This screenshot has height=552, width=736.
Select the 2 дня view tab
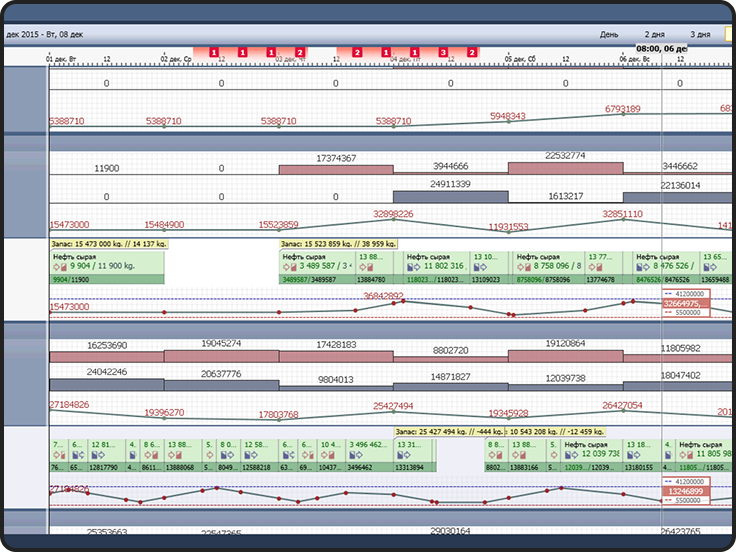[x=655, y=34]
